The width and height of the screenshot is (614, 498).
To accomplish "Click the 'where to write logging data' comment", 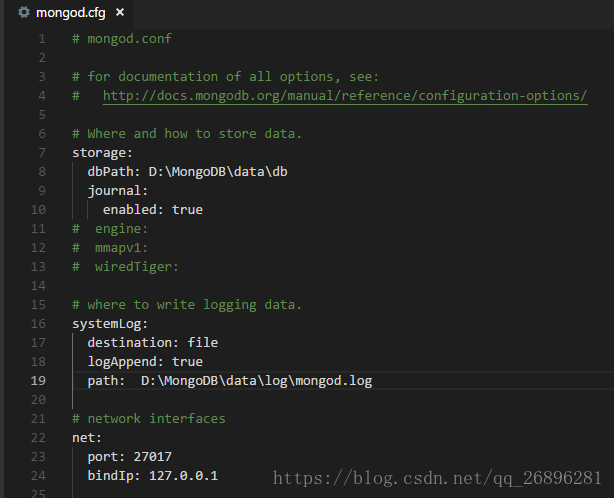I will point(187,305).
